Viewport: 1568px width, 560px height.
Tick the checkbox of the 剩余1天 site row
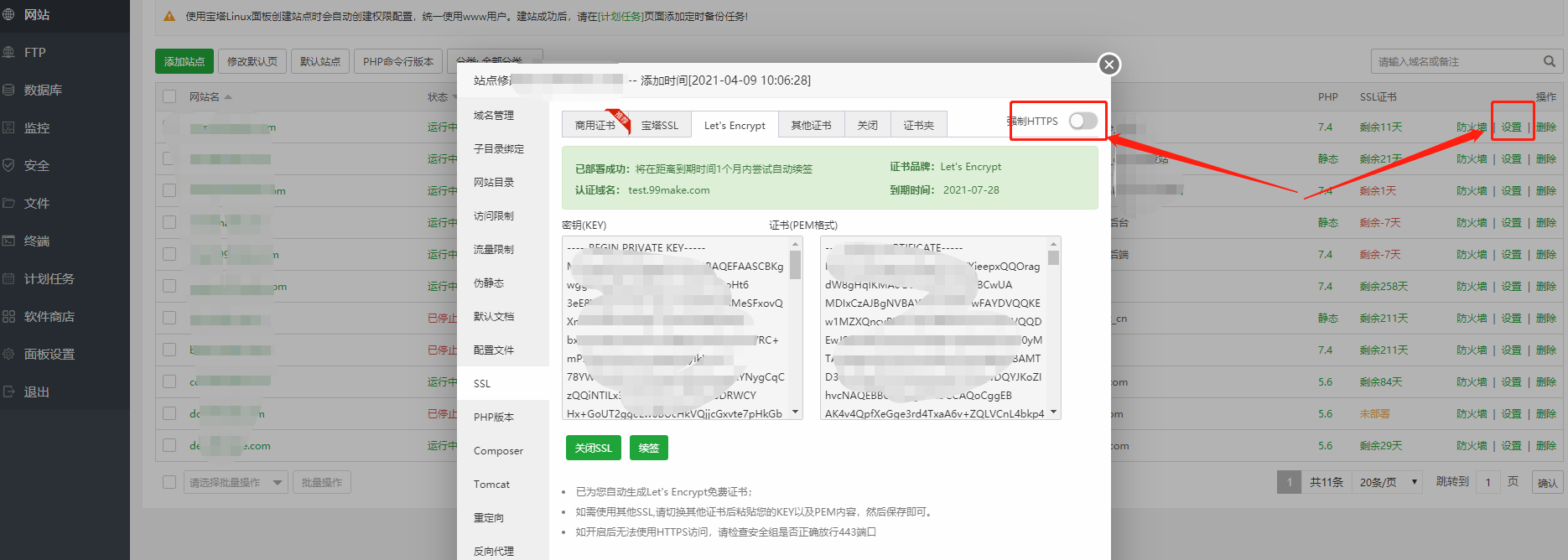pos(169,190)
